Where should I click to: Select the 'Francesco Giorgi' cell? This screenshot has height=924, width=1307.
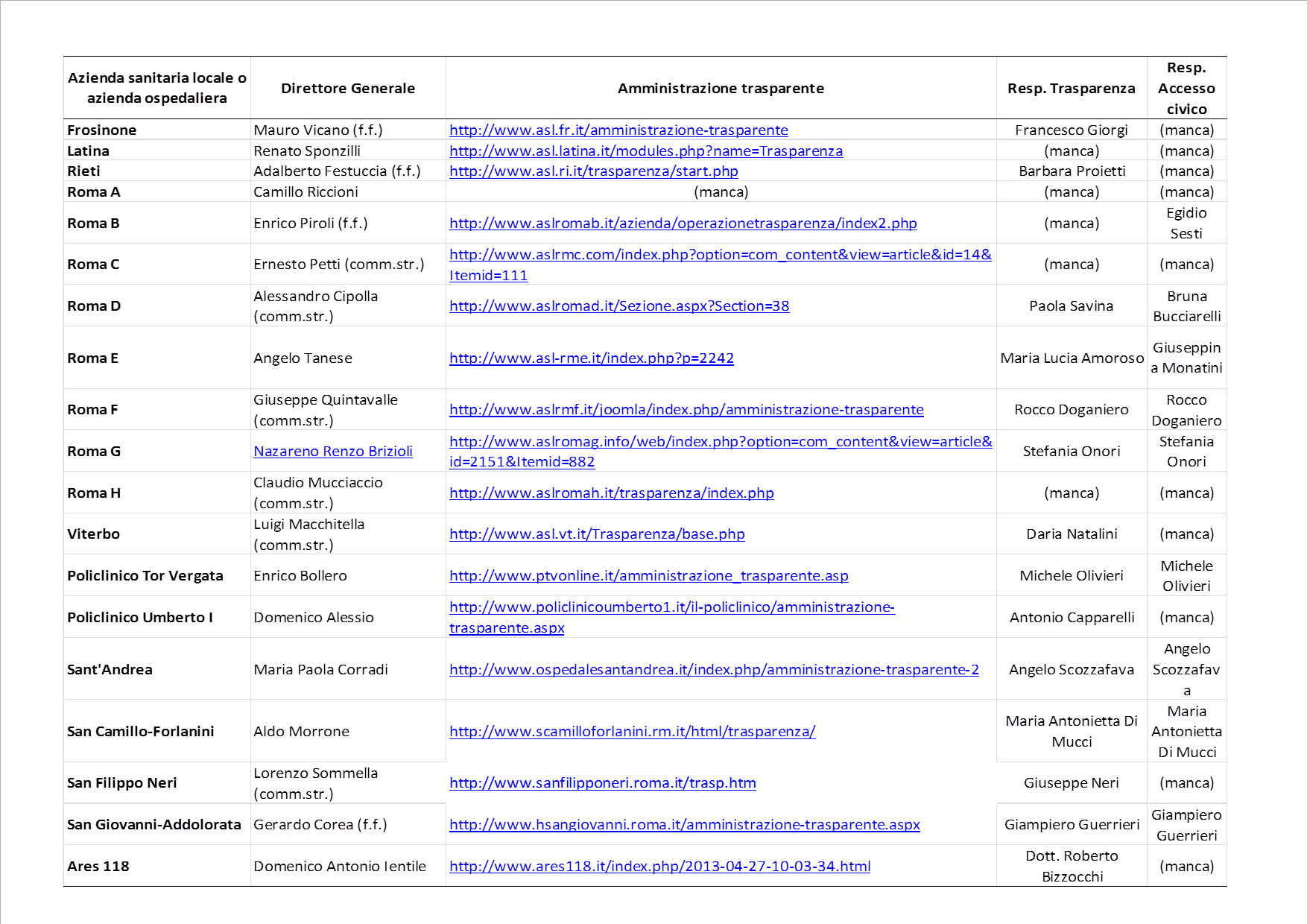1072,130
